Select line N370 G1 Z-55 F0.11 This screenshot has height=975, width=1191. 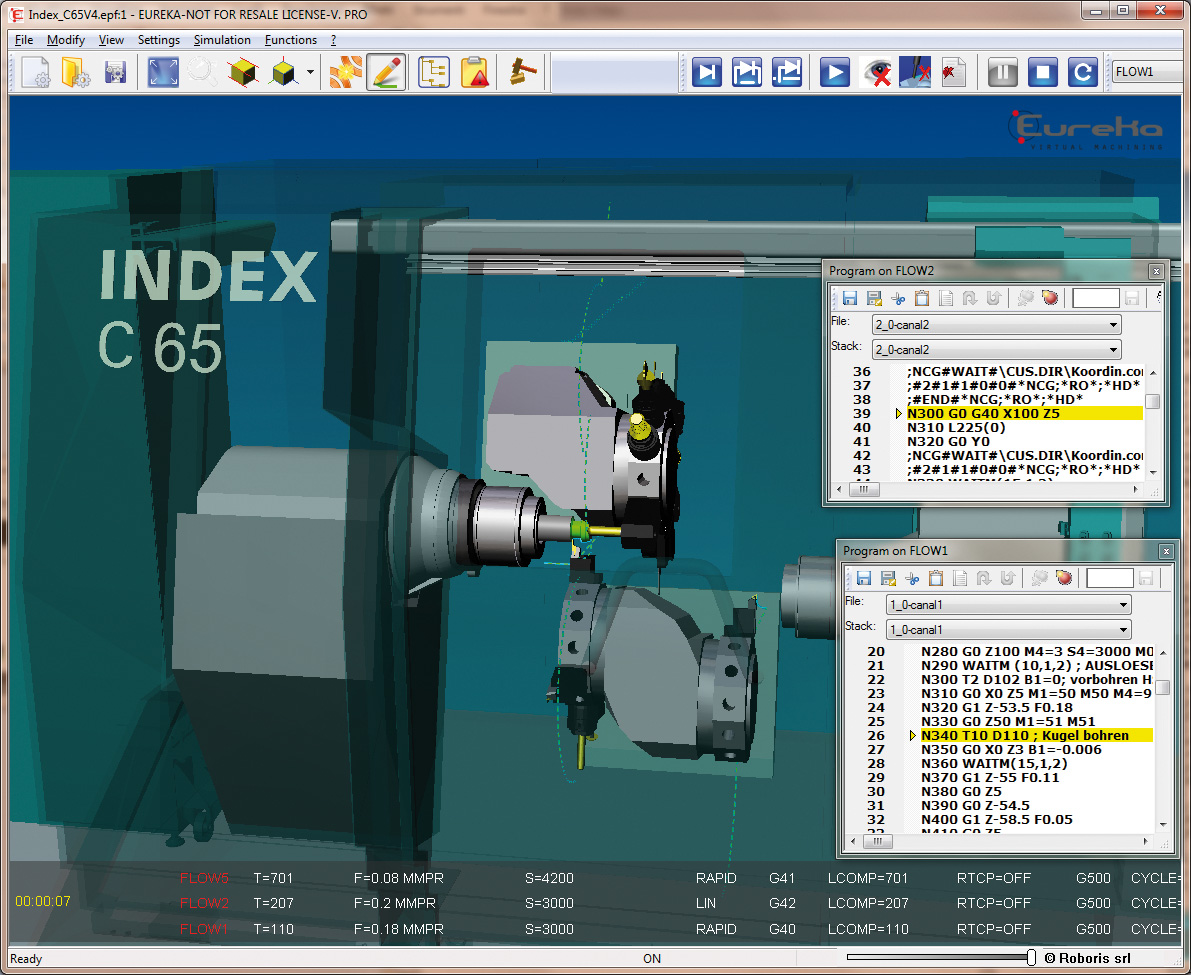[990, 777]
